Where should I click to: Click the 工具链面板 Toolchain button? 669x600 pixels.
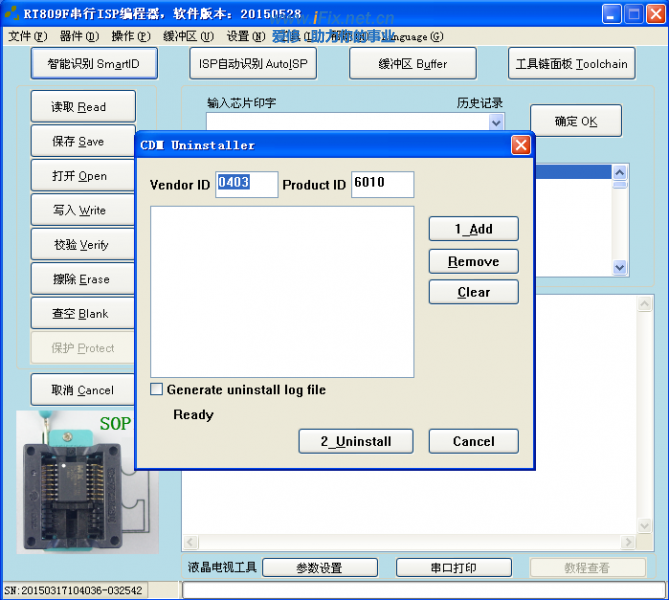click(571, 64)
